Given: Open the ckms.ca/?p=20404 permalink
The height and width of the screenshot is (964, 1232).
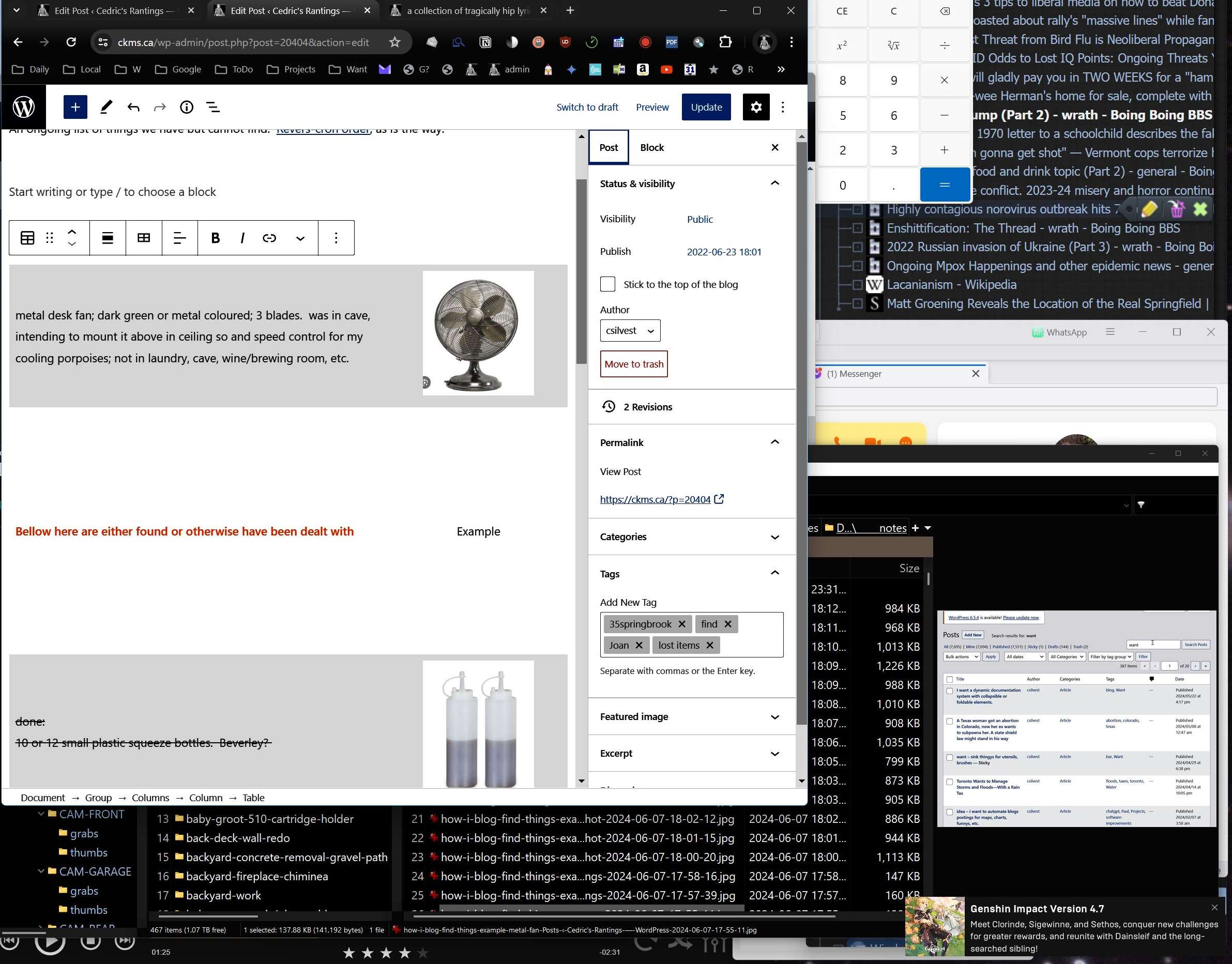Looking at the screenshot, I should [x=655, y=499].
